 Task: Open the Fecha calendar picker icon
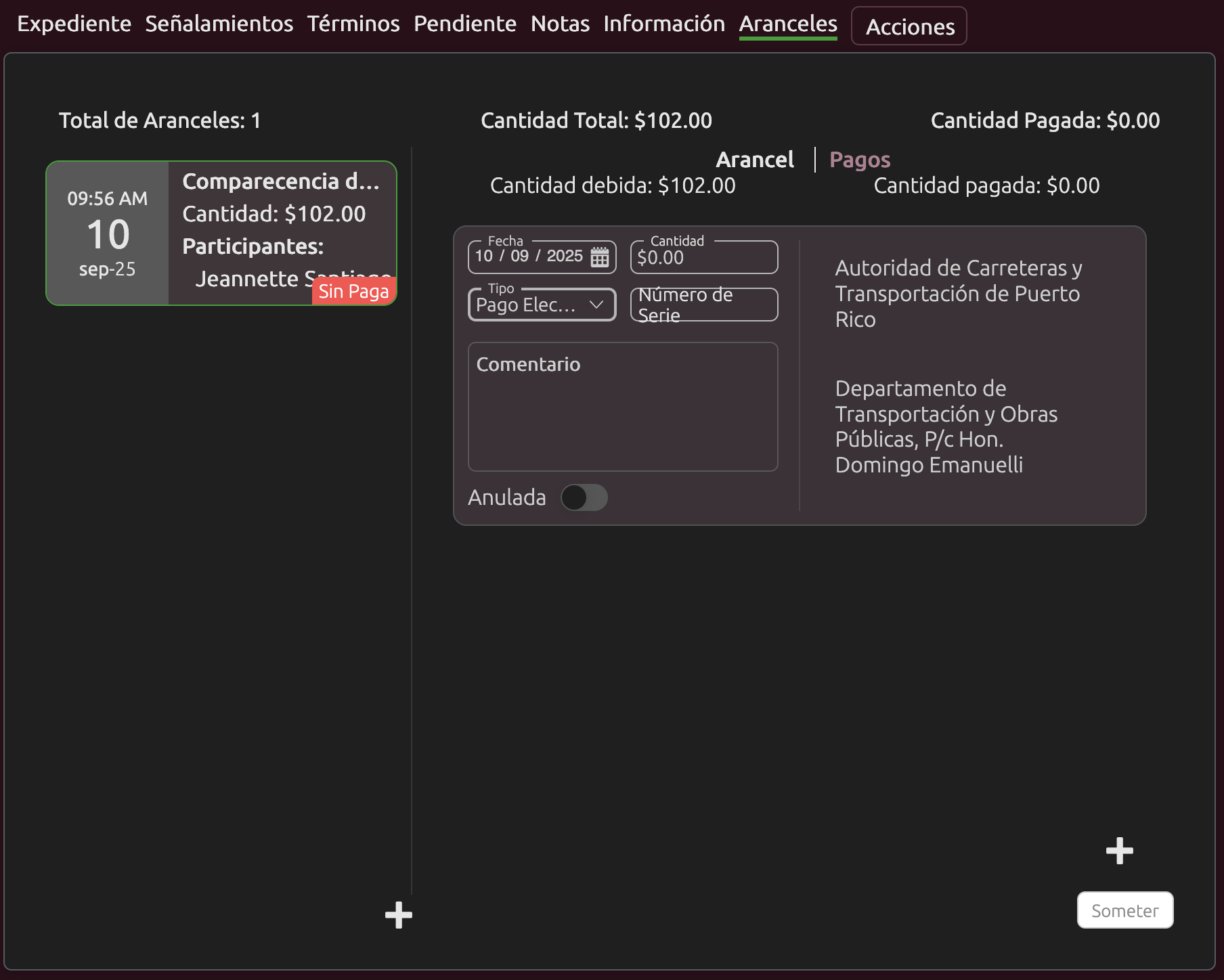click(600, 257)
